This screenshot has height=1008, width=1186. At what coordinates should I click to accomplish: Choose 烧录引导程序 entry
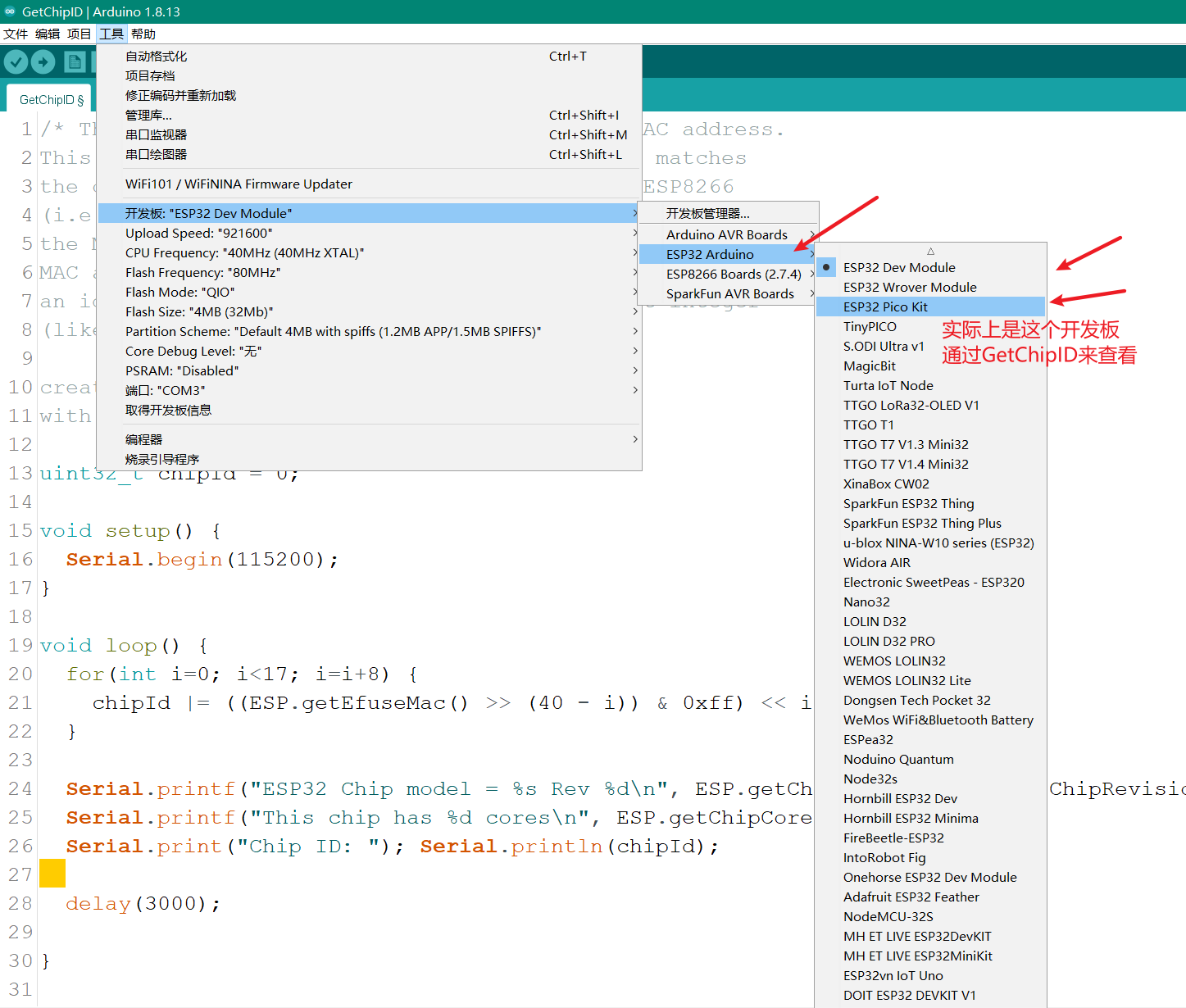pyautogui.click(x=369, y=459)
